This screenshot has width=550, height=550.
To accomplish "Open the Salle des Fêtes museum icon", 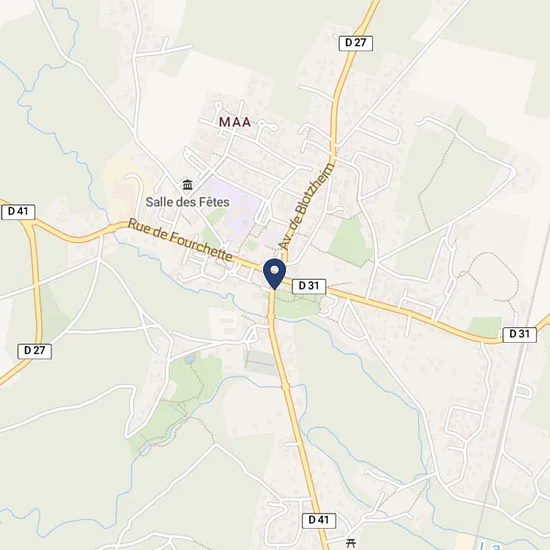I will click(188, 184).
